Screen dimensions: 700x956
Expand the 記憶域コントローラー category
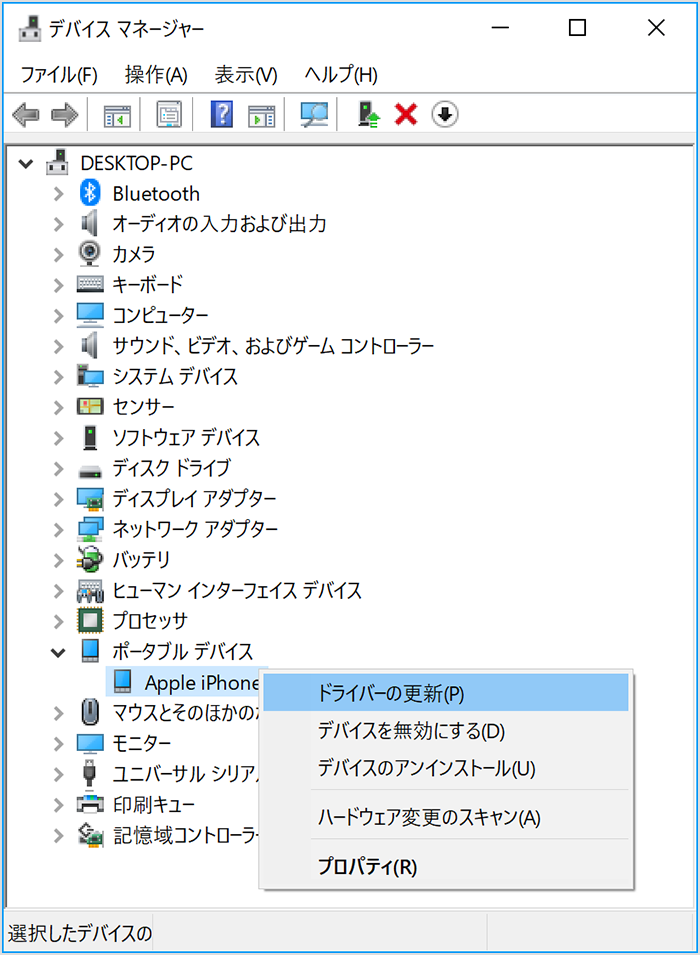(59, 835)
